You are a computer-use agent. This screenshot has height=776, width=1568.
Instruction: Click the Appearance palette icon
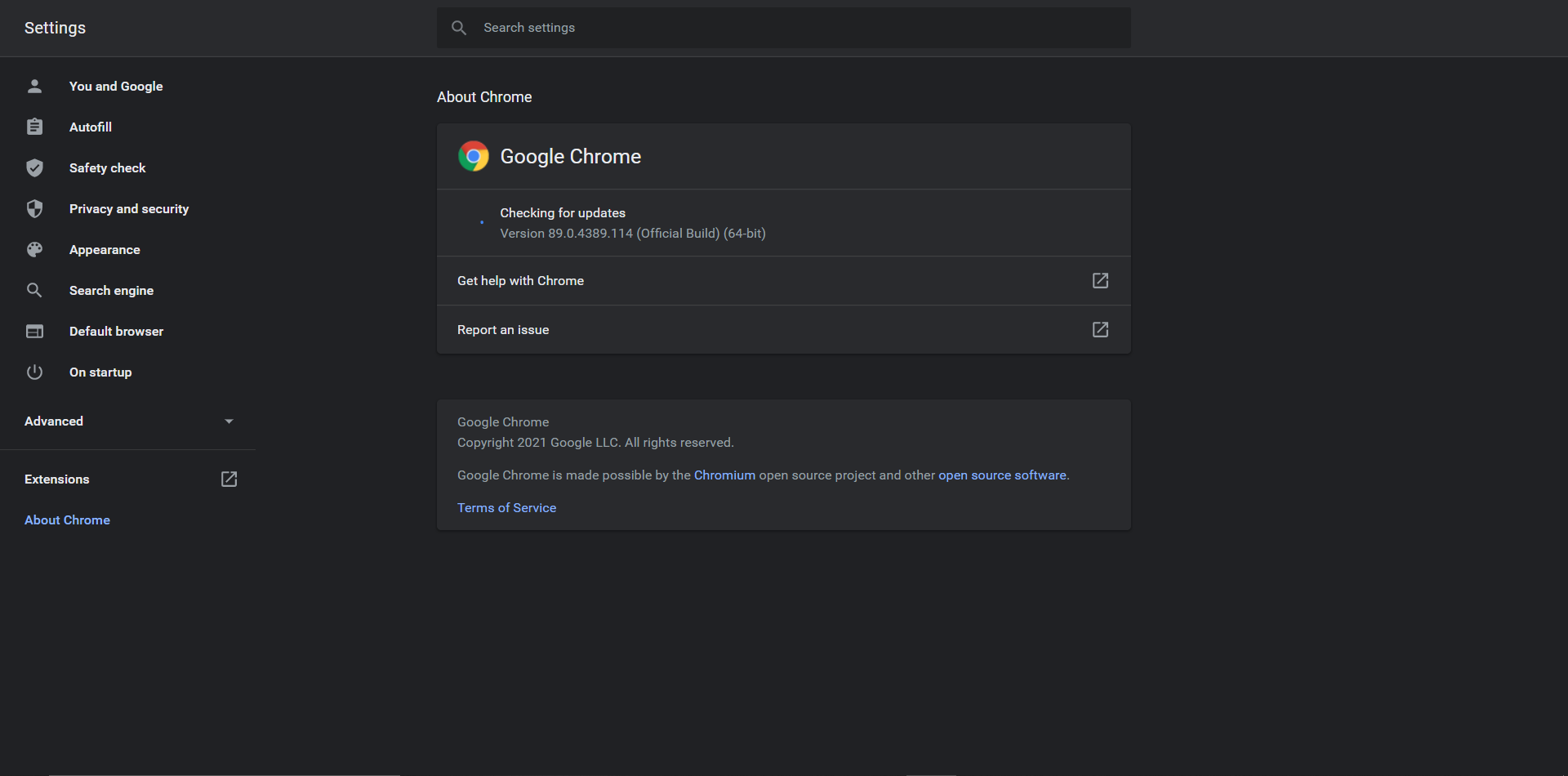[x=34, y=249]
